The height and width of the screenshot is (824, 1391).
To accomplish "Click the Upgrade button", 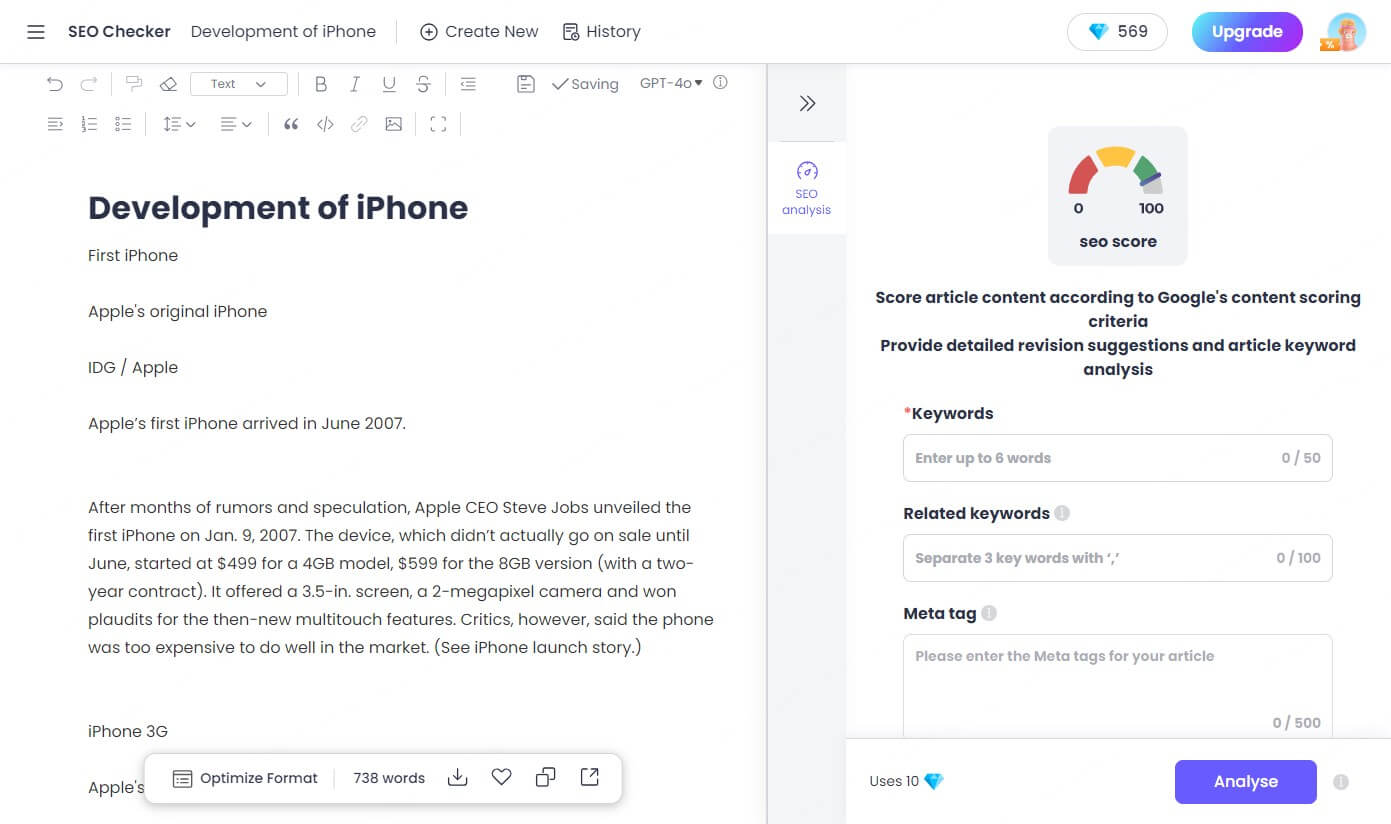I will 1246,32.
